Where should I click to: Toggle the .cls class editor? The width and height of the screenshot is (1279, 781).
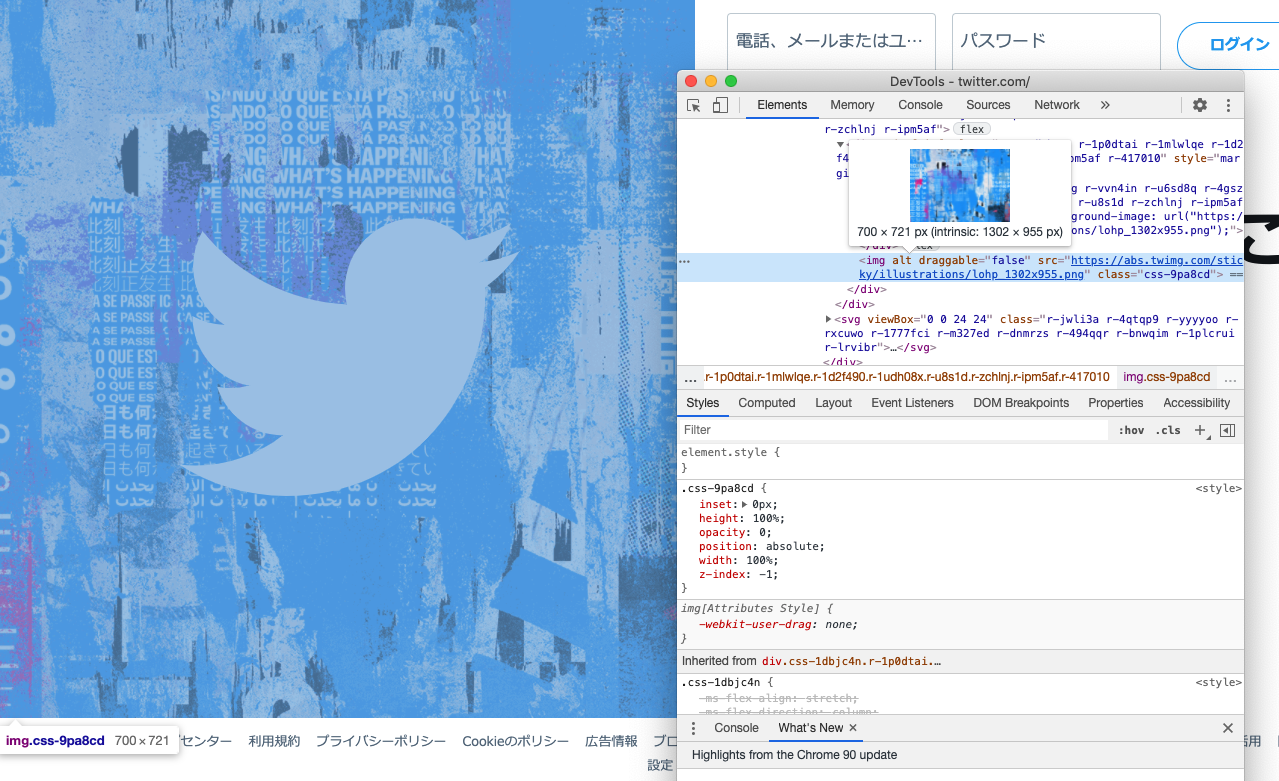(1168, 430)
